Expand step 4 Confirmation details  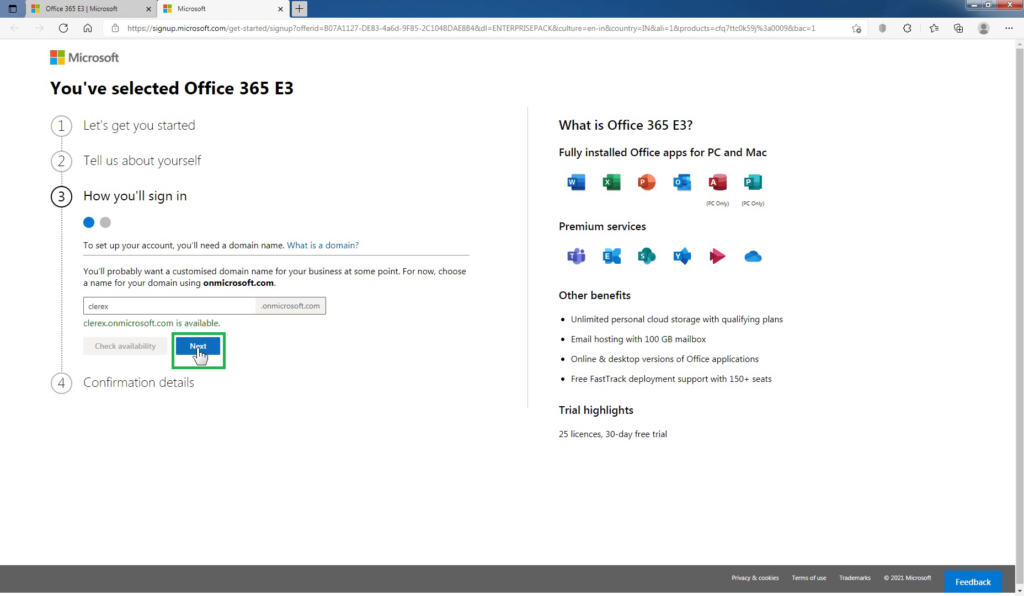tap(138, 383)
